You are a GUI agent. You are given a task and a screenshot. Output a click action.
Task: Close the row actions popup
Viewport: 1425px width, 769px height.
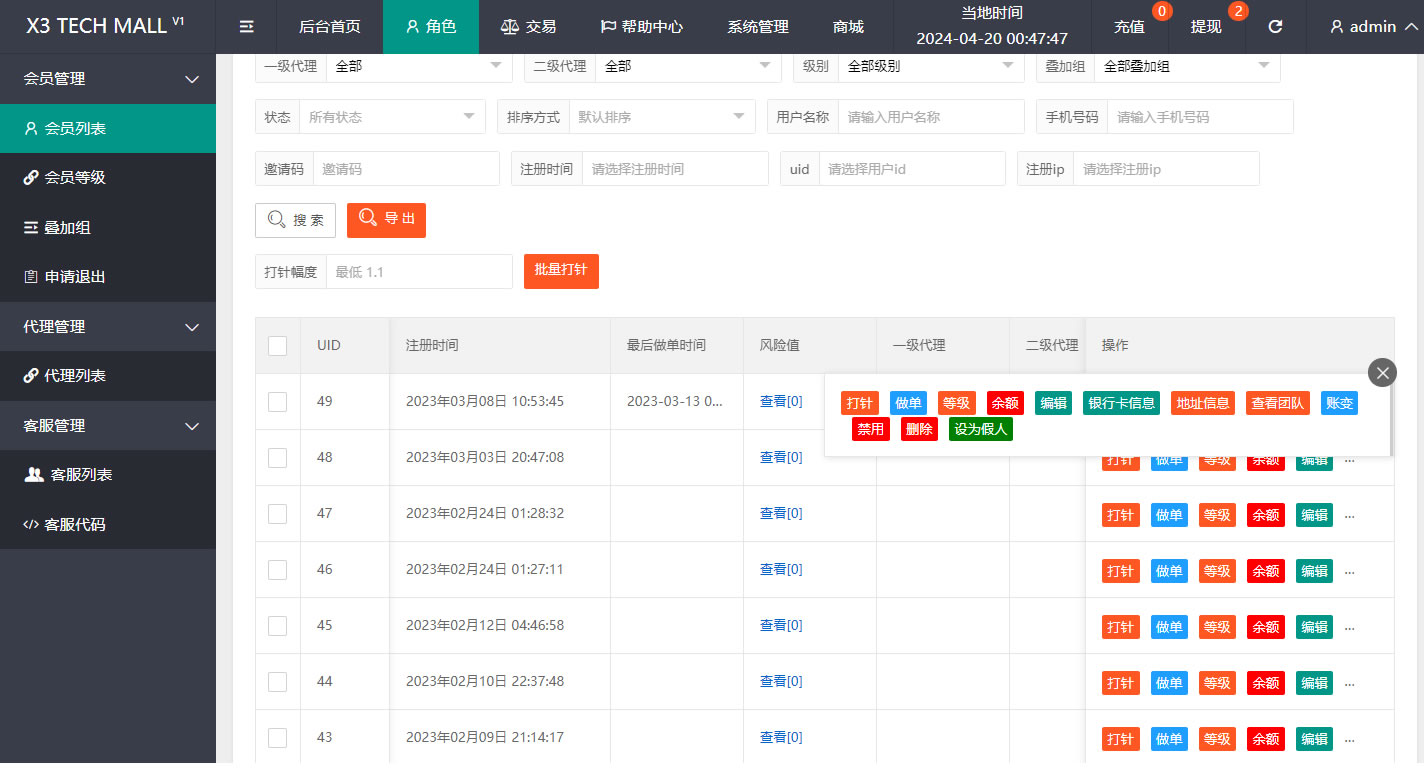1383,373
